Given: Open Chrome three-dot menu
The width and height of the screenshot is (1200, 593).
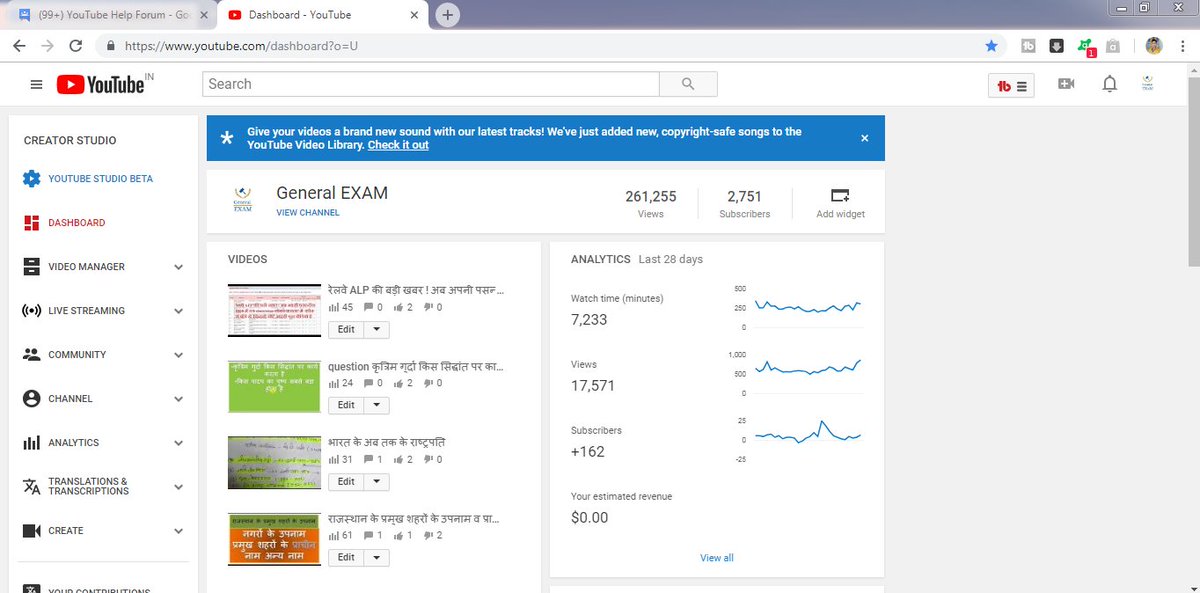Looking at the screenshot, I should click(x=1183, y=46).
